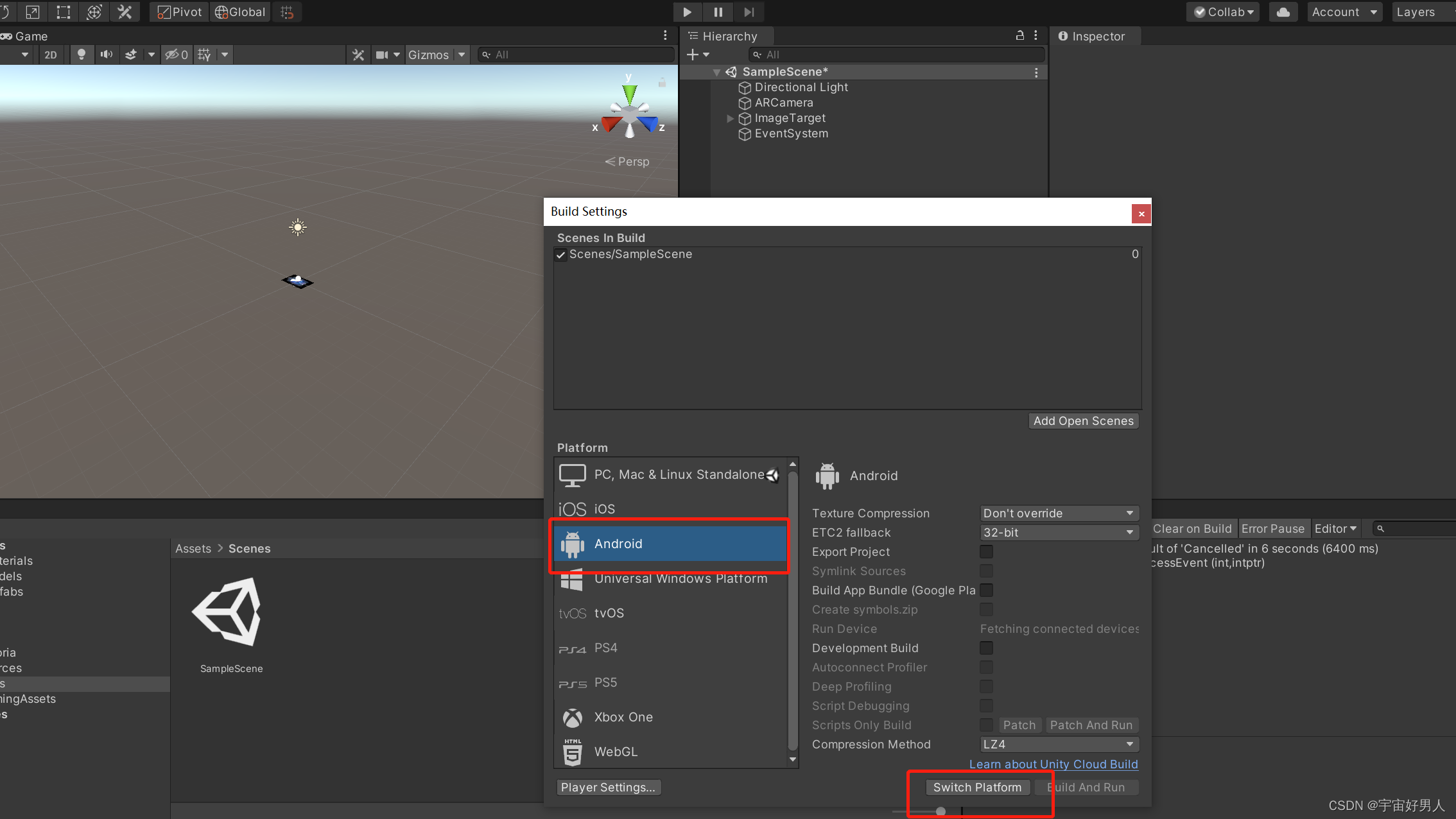
Task: Open the scene view panel kebab menu
Action: click(665, 35)
